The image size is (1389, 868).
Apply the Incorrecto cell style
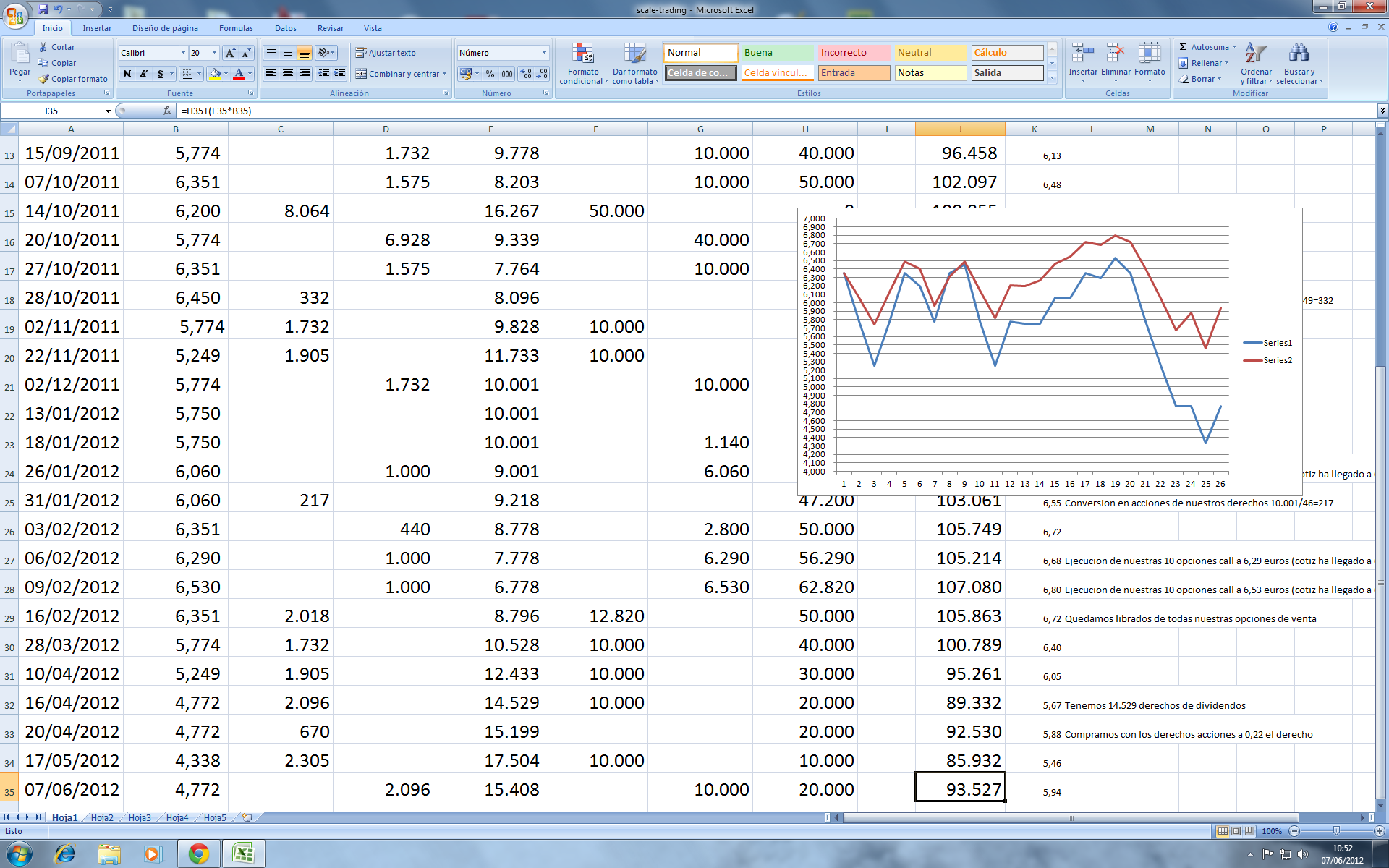coord(854,53)
